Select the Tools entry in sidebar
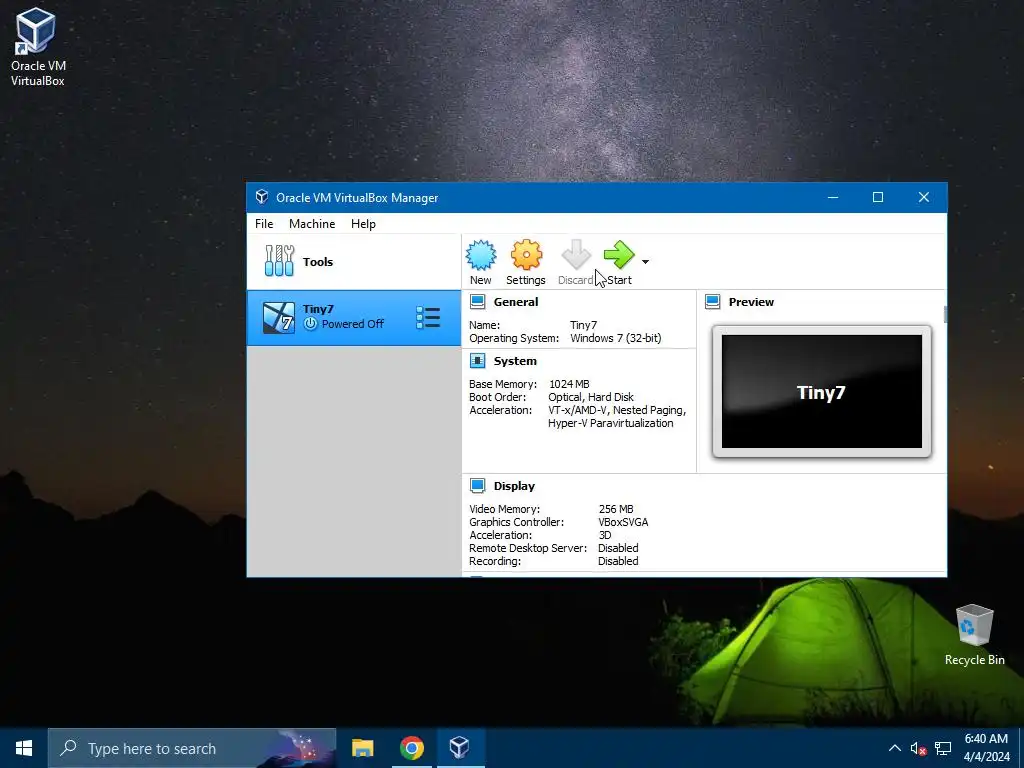 tap(353, 262)
